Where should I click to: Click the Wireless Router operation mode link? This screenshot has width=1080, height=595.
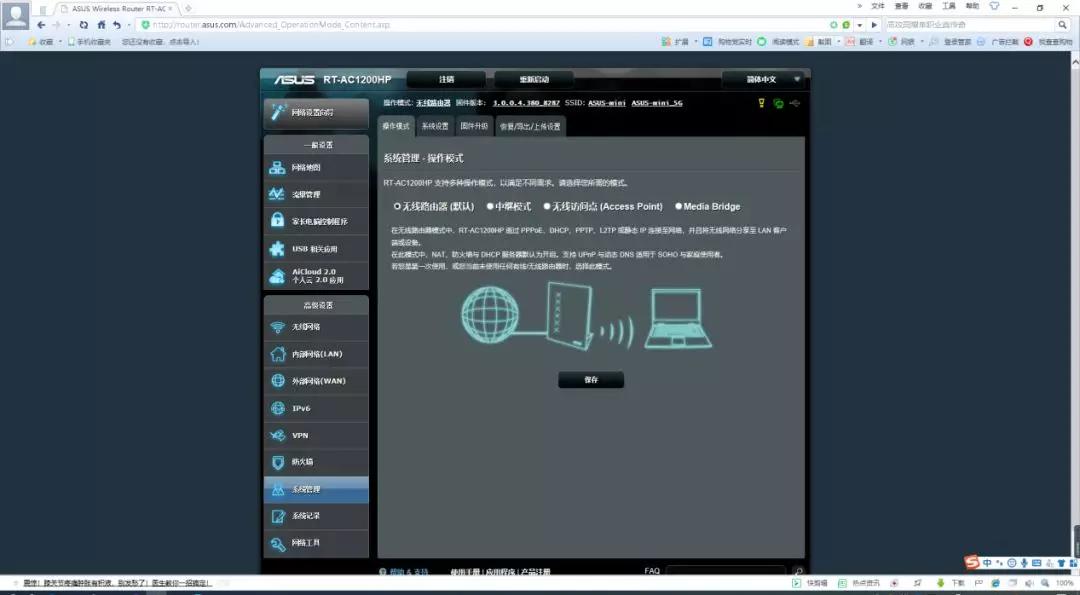coord(433,103)
